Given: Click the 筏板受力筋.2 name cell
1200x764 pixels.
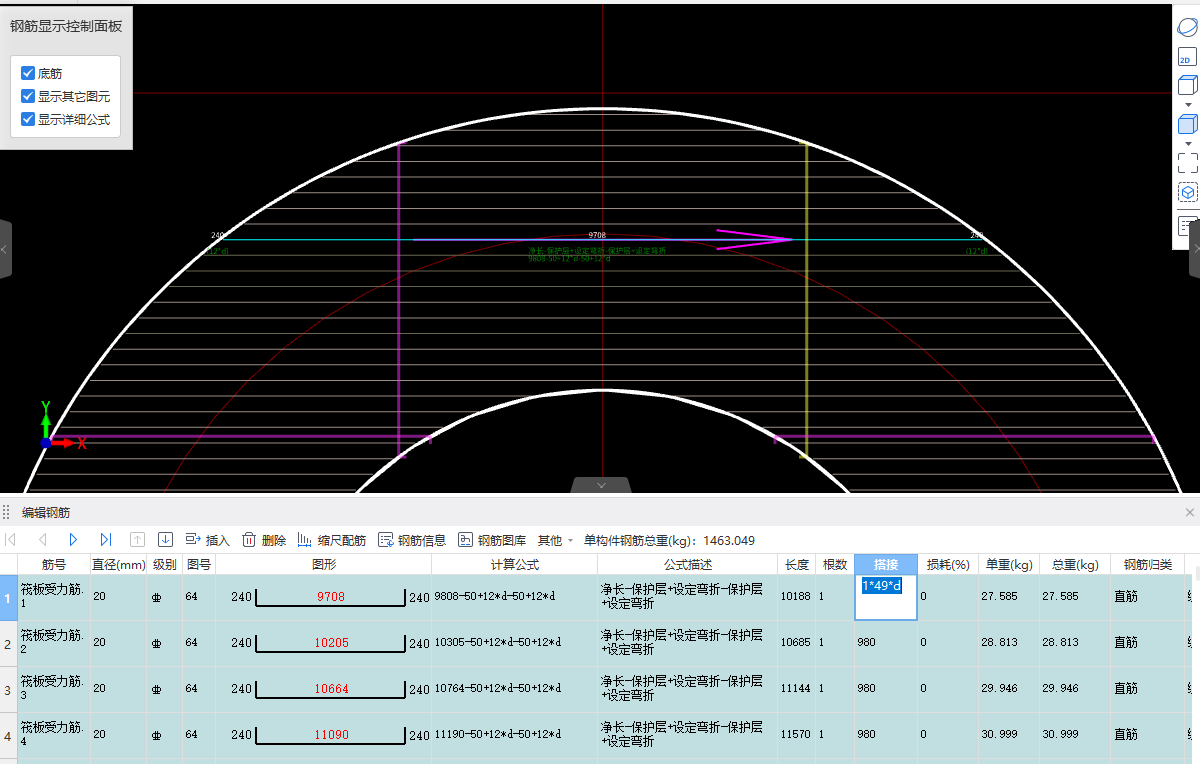Looking at the screenshot, I should (53, 643).
